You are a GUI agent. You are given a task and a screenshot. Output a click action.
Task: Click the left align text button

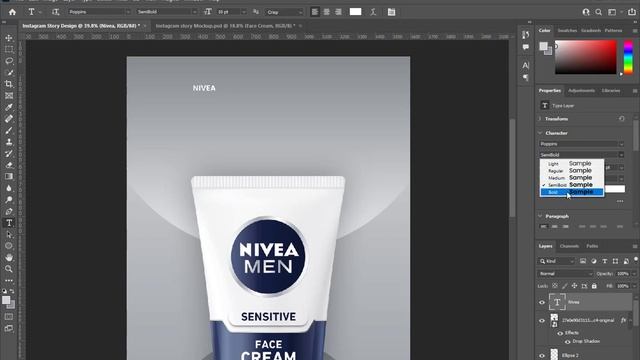tap(315, 12)
